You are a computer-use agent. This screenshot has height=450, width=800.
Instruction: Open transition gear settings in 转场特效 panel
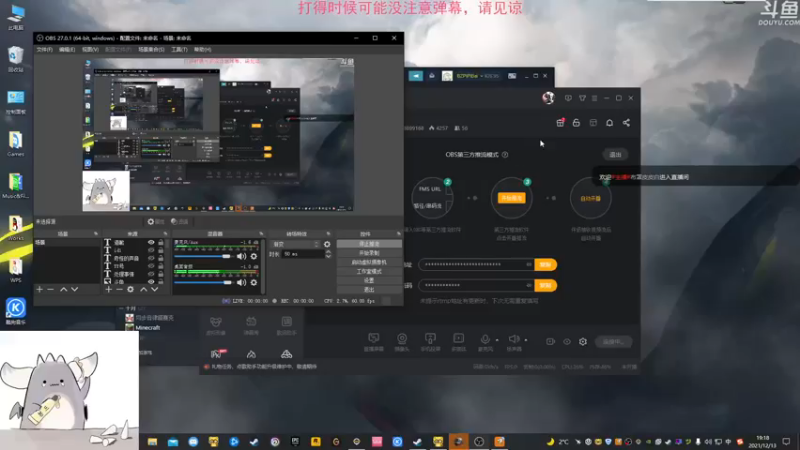click(327, 244)
